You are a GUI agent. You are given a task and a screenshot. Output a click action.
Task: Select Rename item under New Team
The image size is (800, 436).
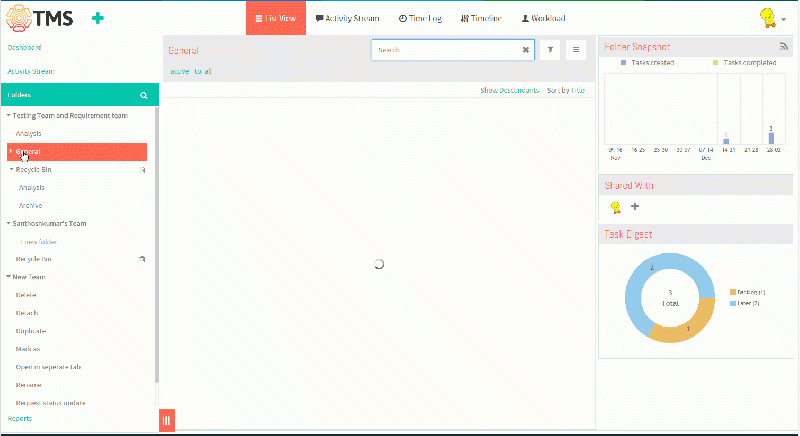(29, 385)
